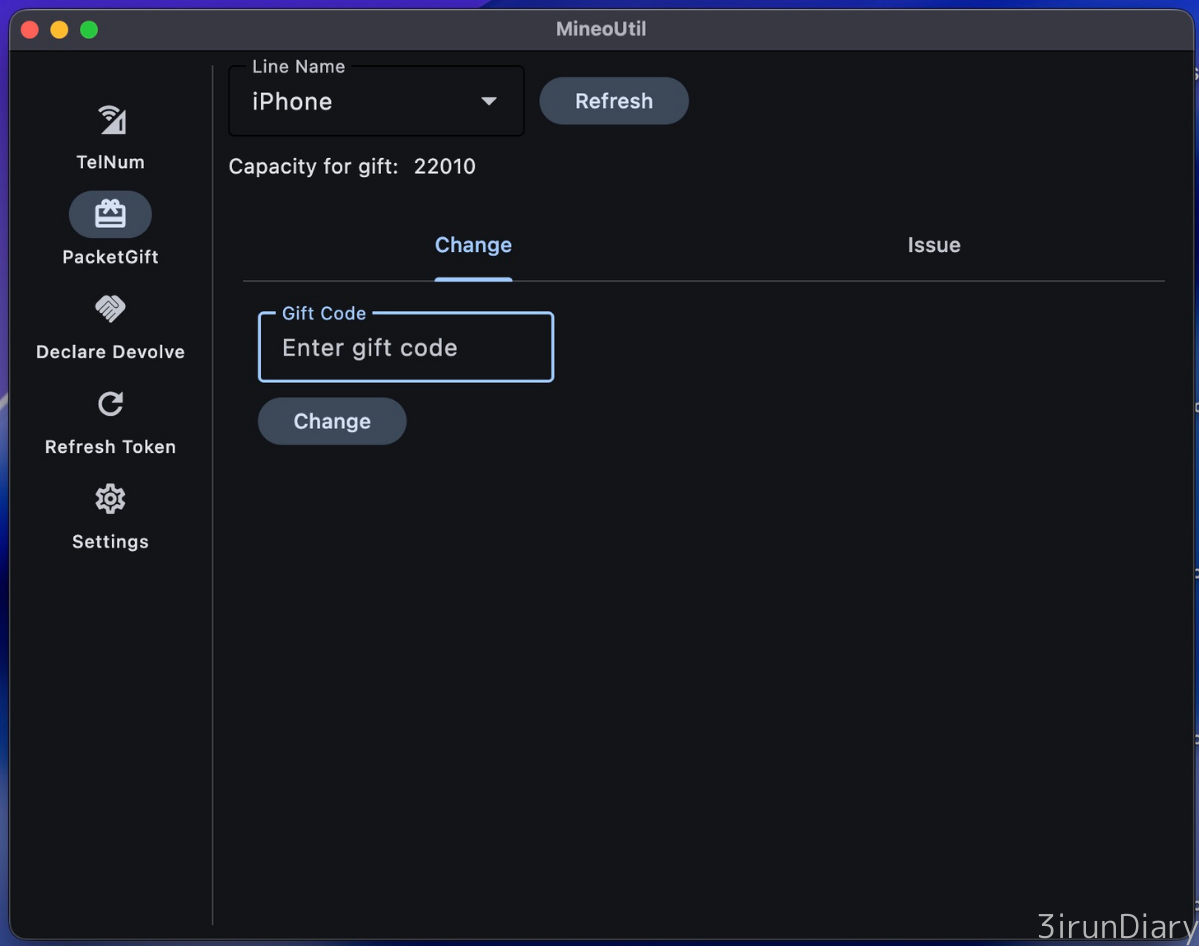Maximize the window with the green button

[89, 30]
